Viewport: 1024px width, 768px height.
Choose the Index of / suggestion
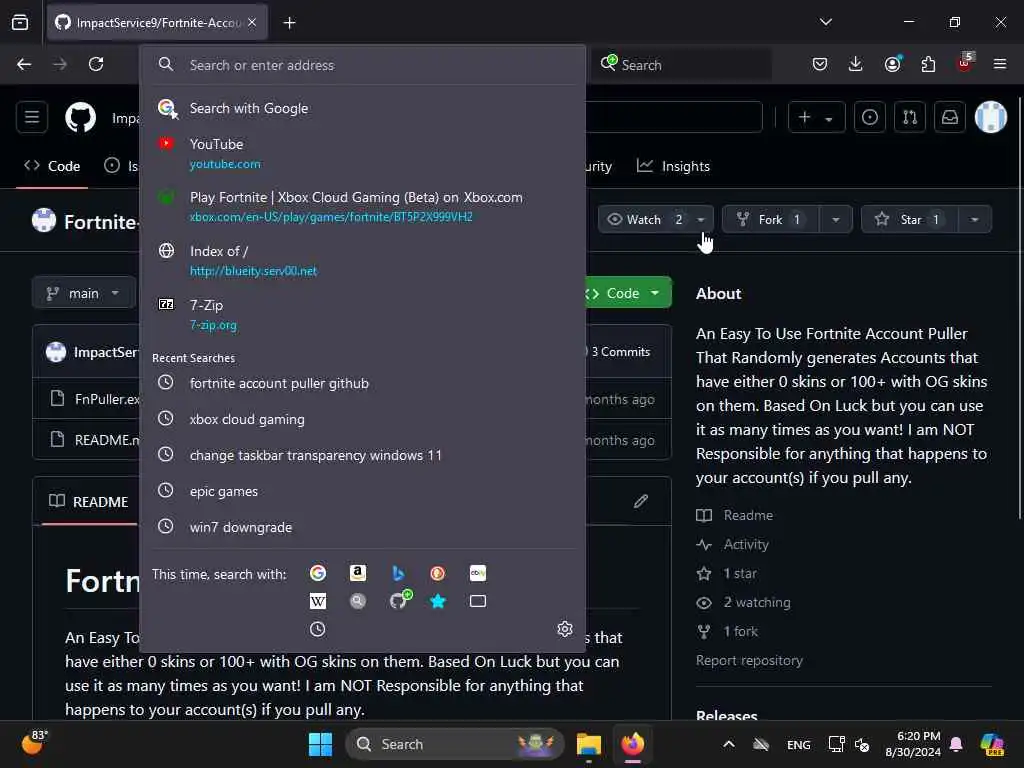pos(363,260)
